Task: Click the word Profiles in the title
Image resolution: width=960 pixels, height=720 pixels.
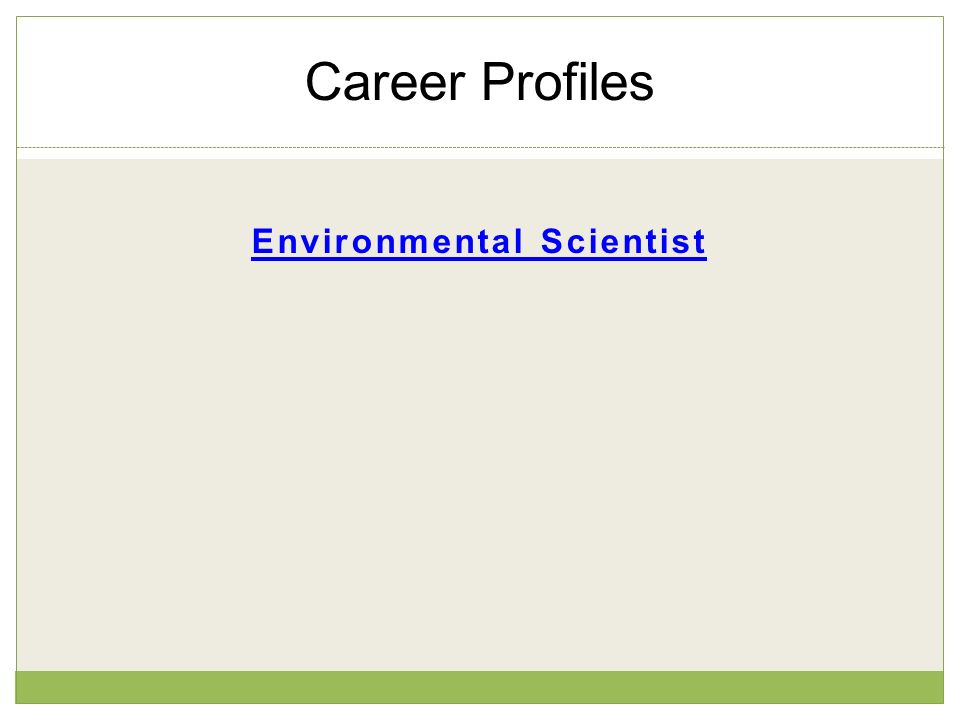Action: click(x=568, y=82)
